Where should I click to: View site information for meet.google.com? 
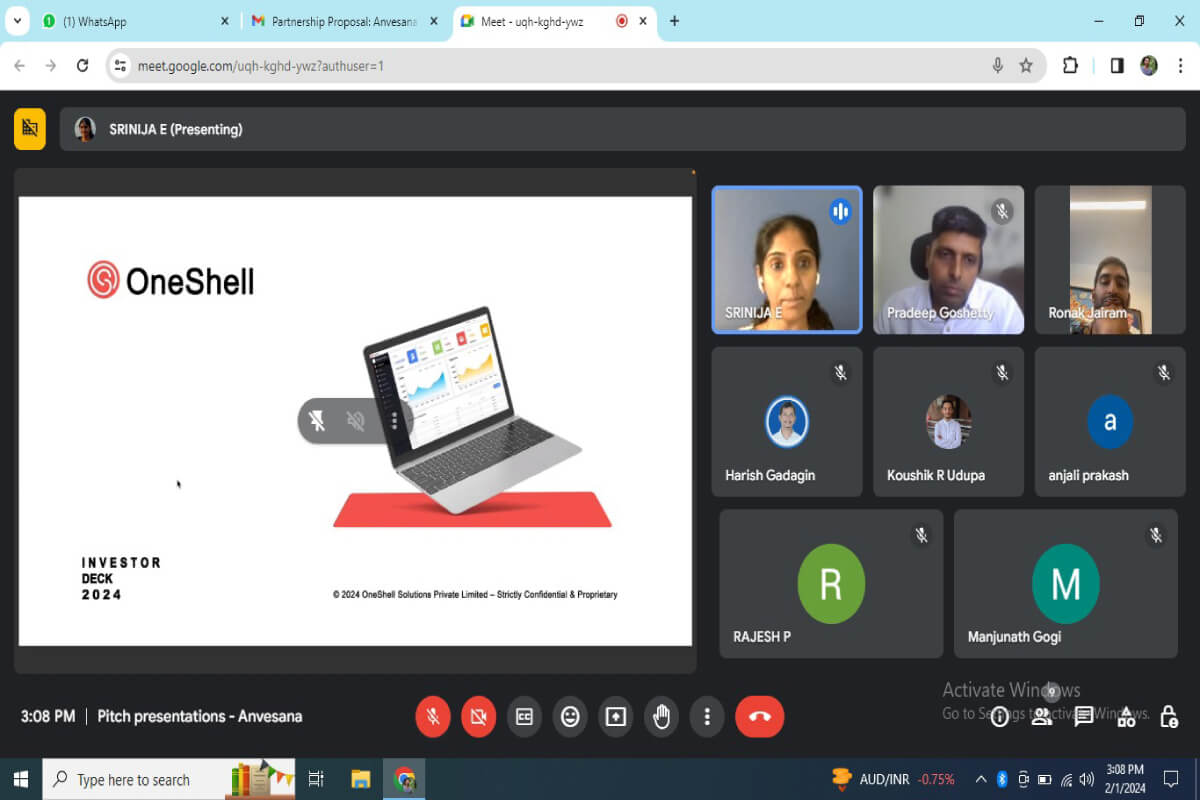point(120,66)
